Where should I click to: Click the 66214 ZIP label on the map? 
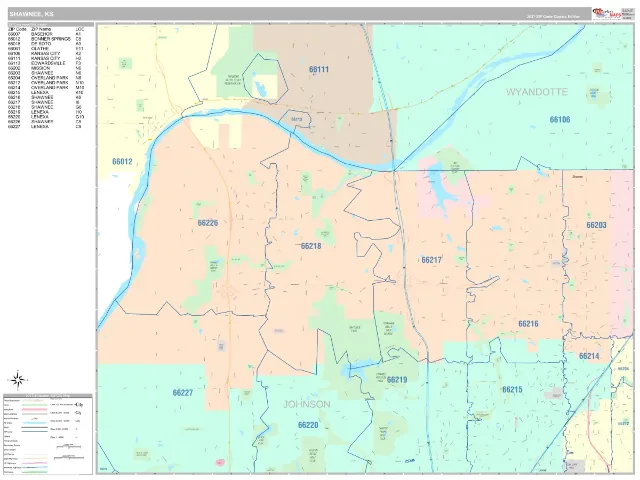(589, 356)
